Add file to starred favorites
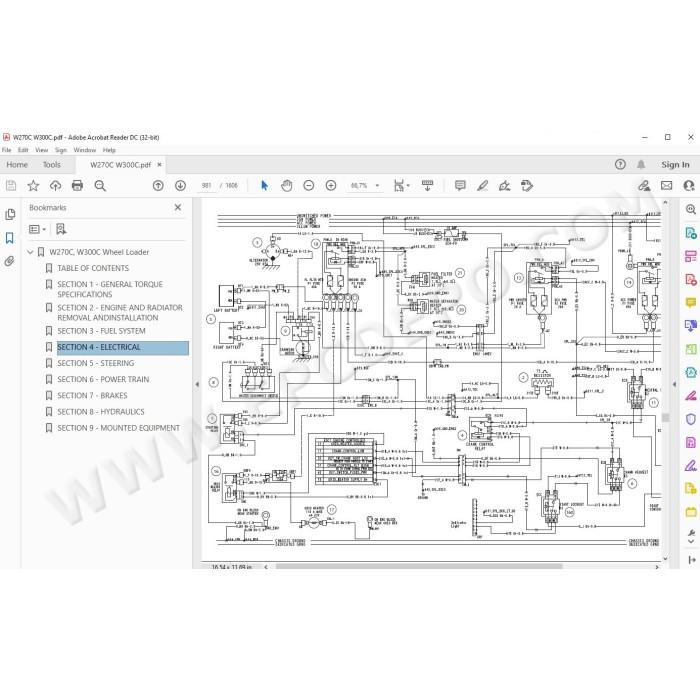The height and width of the screenshot is (700, 700). [x=33, y=185]
